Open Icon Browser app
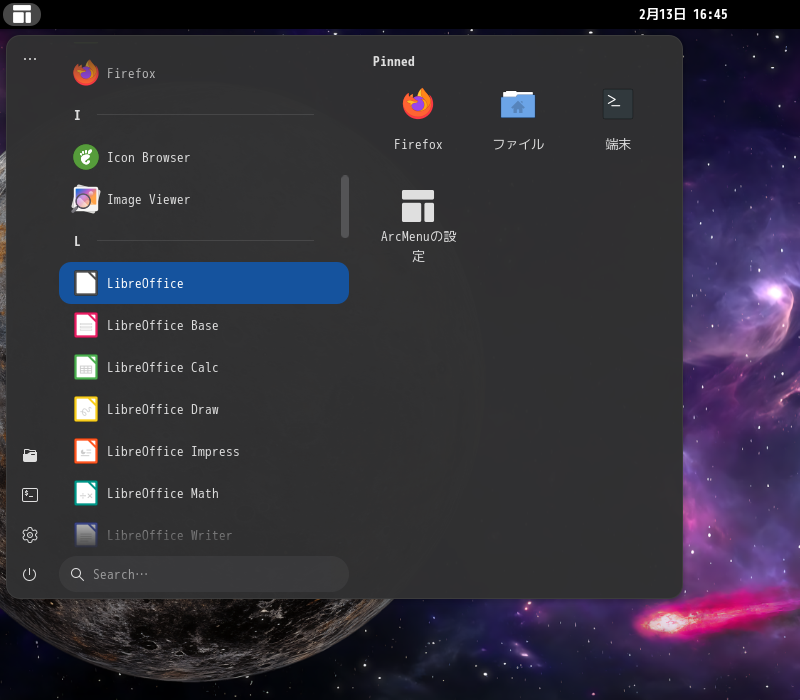This screenshot has width=800, height=700. click(x=204, y=157)
